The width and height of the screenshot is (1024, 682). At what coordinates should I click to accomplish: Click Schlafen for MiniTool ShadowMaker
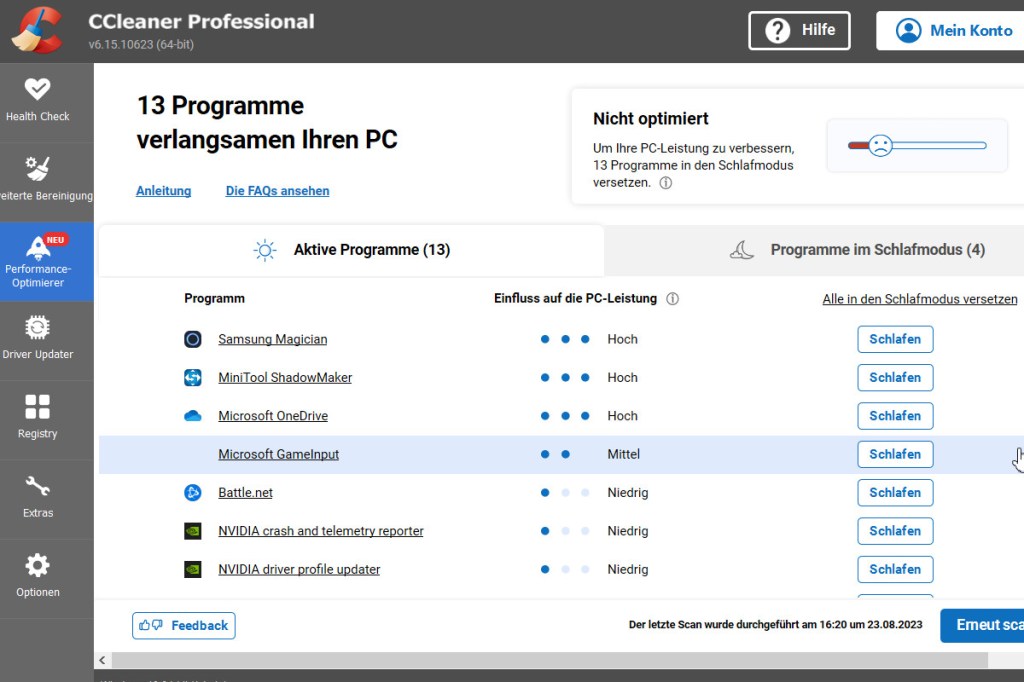(x=895, y=378)
